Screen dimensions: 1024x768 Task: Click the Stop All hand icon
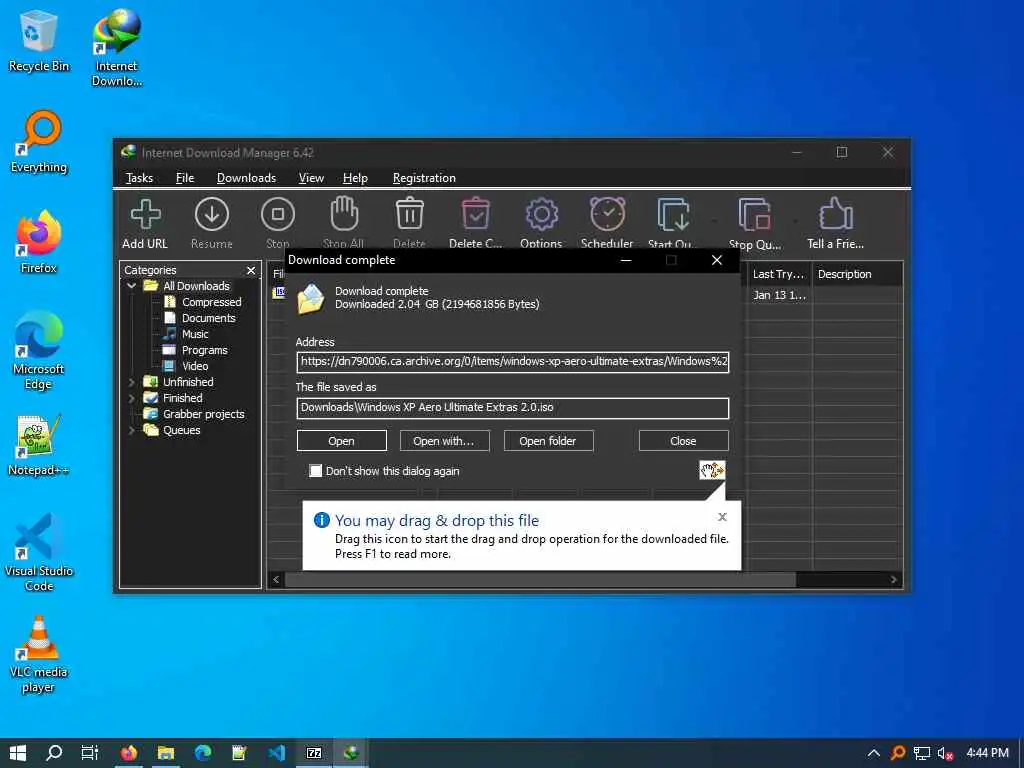(x=344, y=214)
